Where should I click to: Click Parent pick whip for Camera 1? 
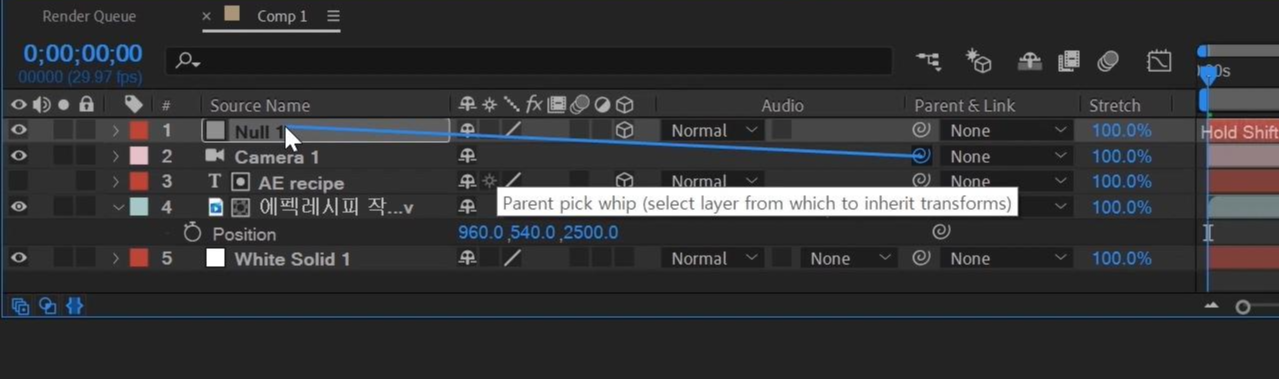921,156
